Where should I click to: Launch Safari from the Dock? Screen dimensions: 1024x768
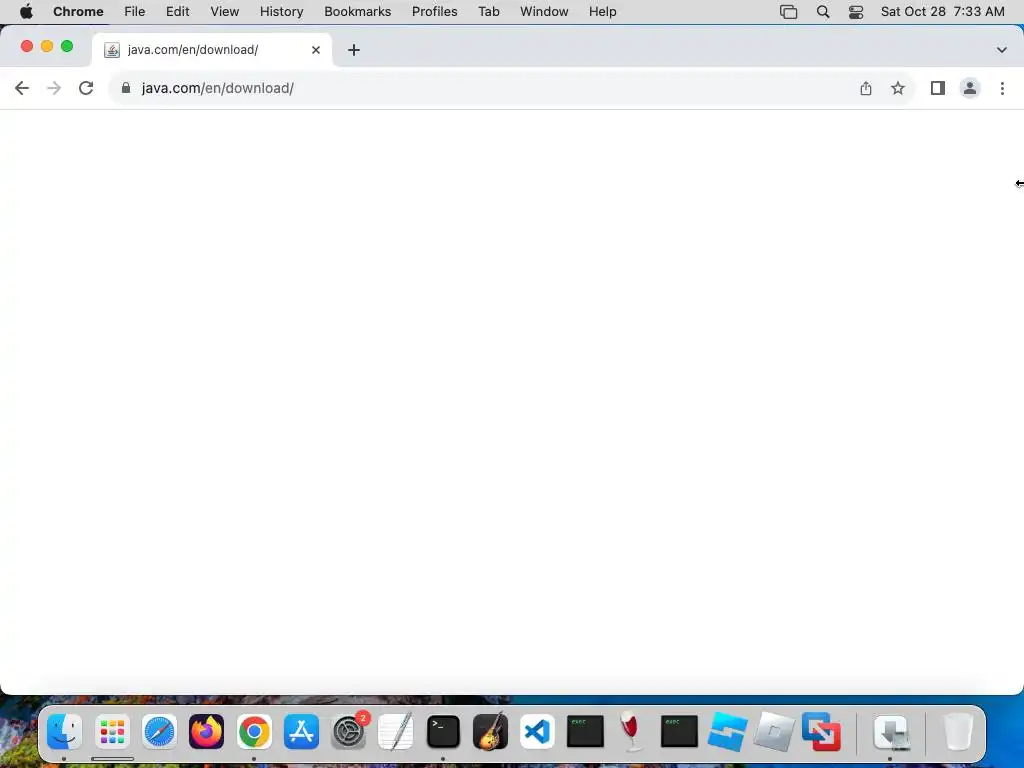click(x=159, y=731)
